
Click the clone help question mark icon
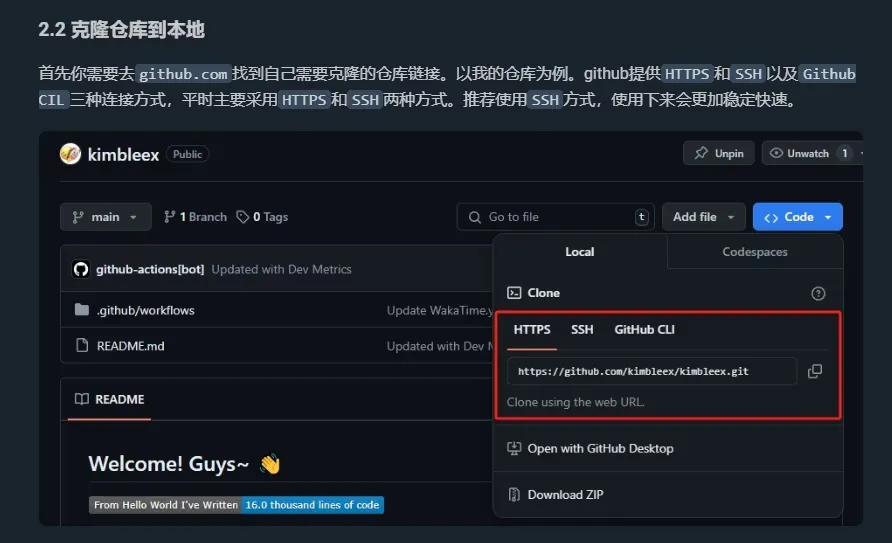click(818, 293)
